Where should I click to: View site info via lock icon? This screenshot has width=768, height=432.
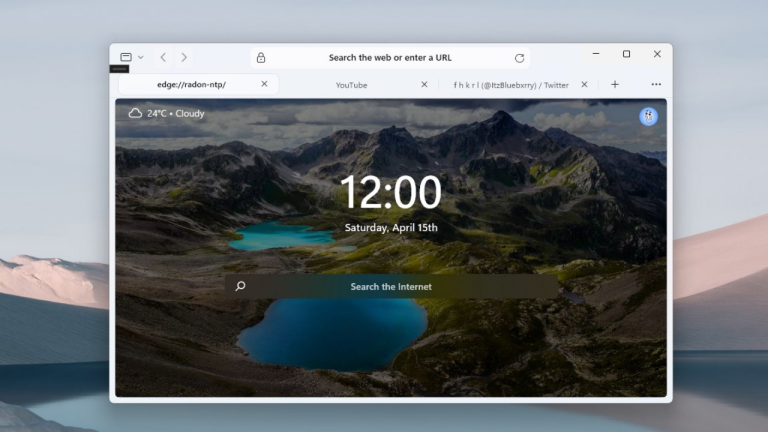point(261,58)
